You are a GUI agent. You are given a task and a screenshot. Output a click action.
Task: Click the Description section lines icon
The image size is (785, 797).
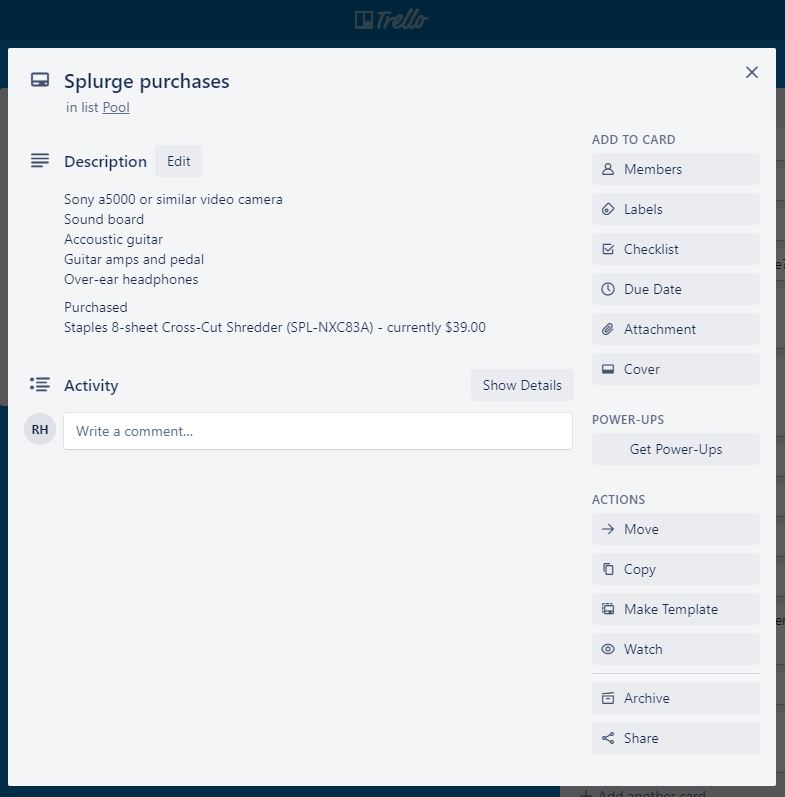[x=40, y=161]
